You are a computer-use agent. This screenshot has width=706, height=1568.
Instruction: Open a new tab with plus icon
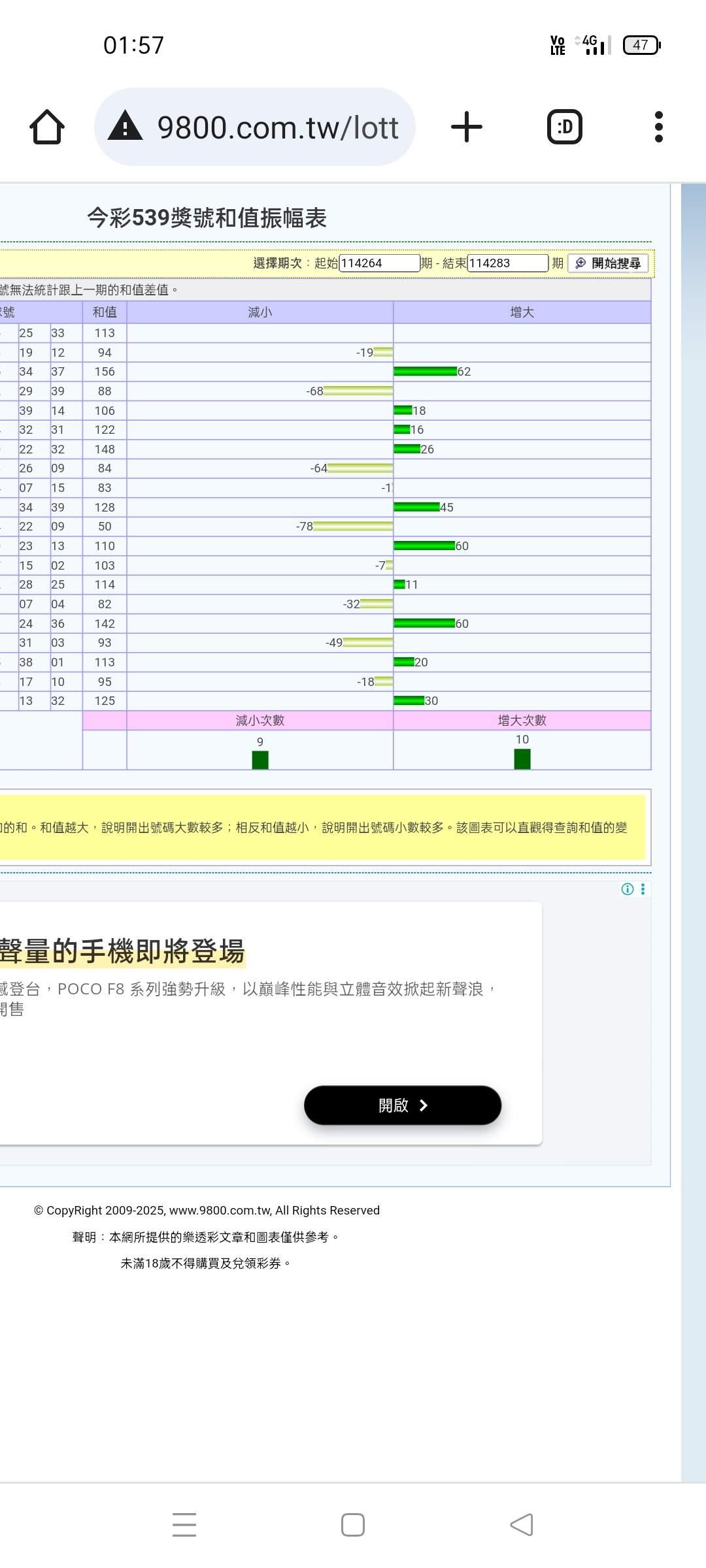467,127
